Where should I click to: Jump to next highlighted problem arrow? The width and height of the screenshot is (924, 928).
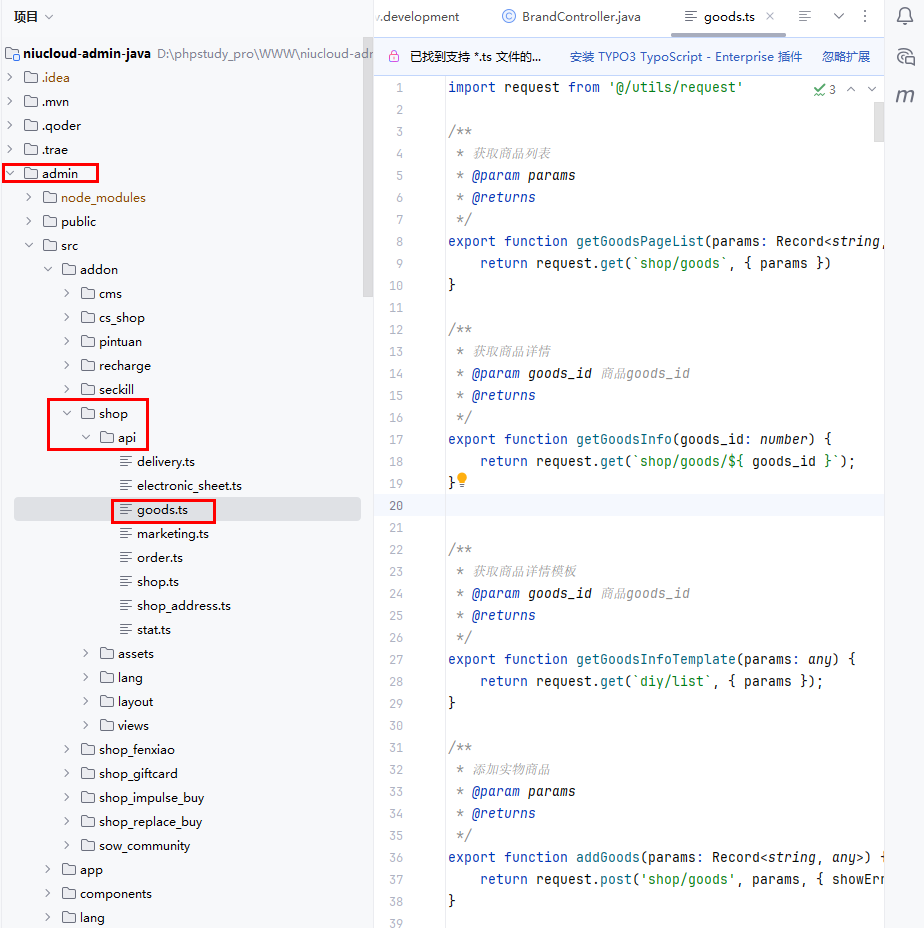871,89
